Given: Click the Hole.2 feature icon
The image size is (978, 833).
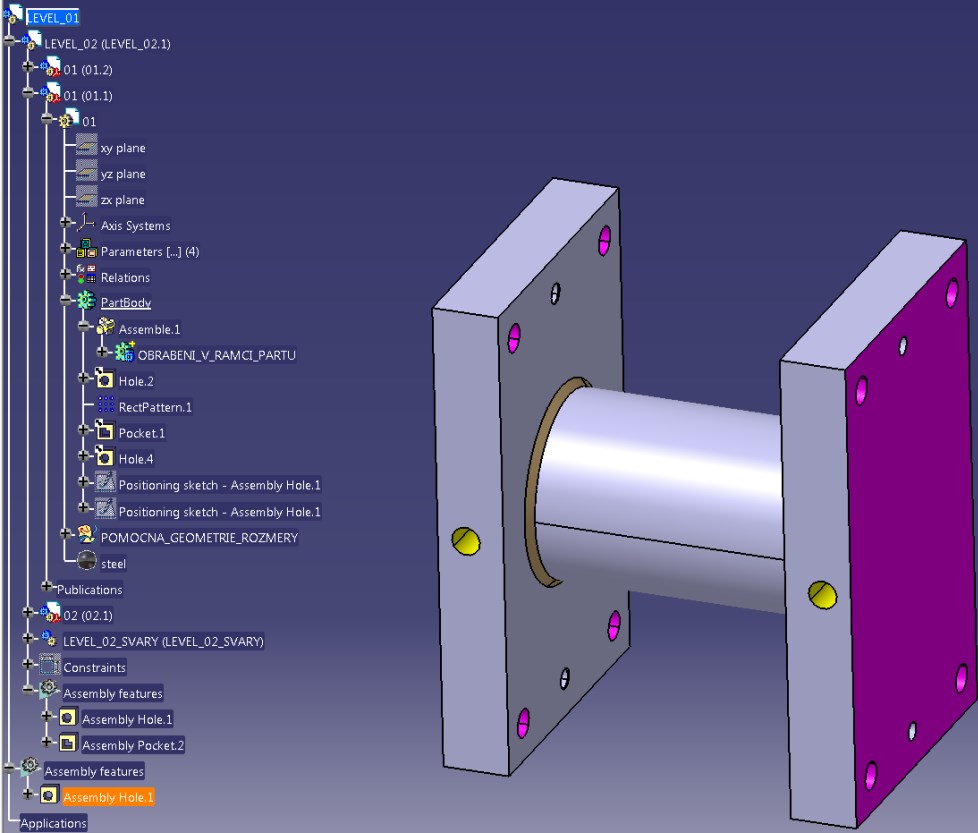Looking at the screenshot, I should coord(104,378).
